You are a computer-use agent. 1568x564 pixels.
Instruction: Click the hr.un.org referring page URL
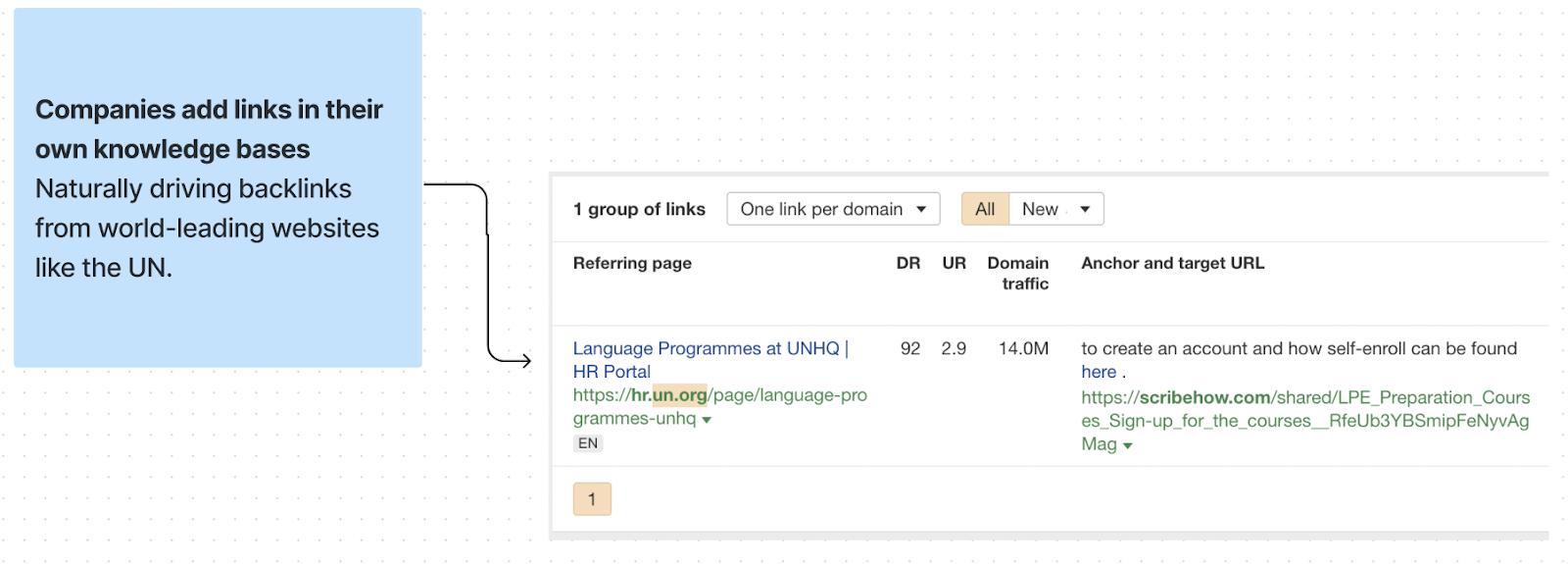pyautogui.click(x=719, y=395)
